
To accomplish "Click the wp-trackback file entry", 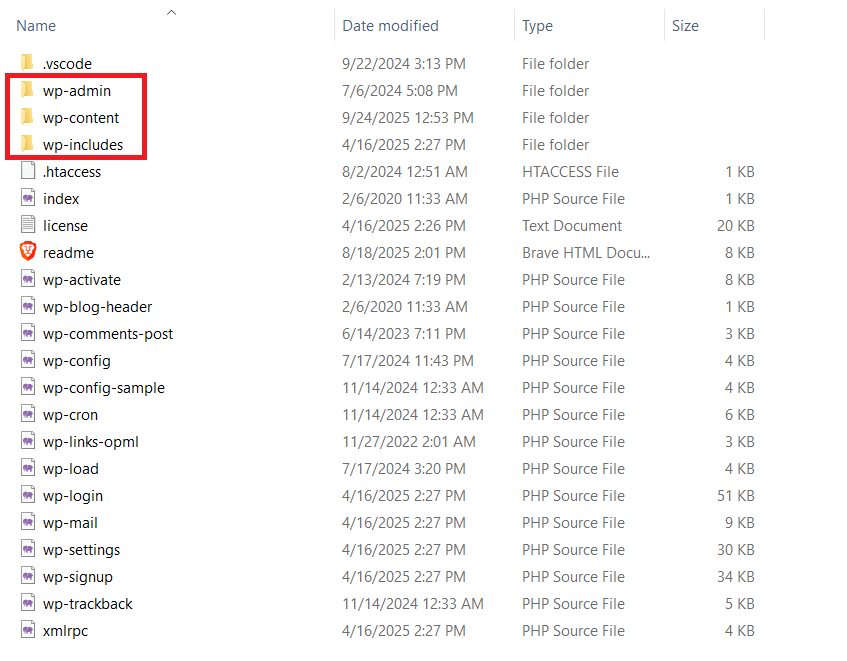I will pyautogui.click(x=87, y=604).
